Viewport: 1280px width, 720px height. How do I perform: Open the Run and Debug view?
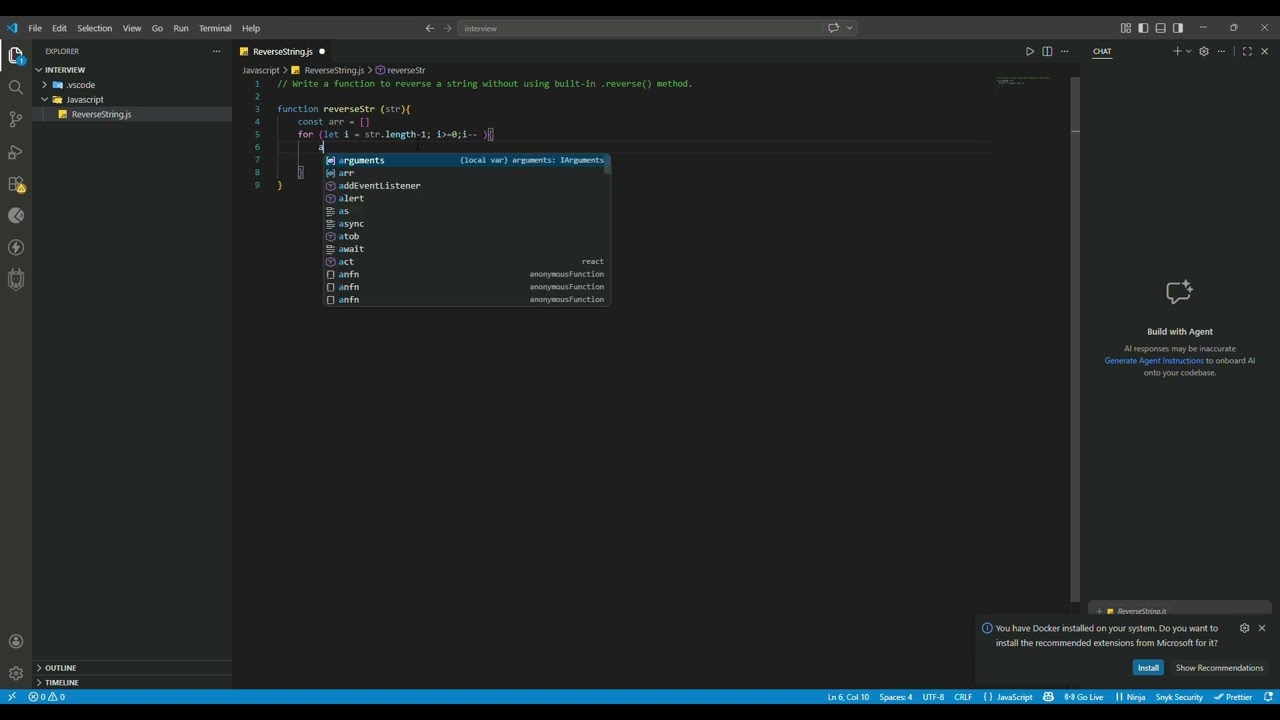coord(16,152)
